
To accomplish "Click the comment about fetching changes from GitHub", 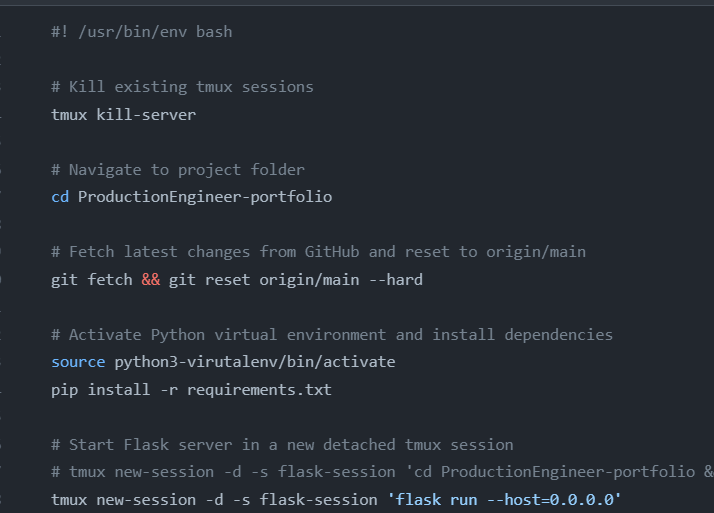I will [x=318, y=252].
